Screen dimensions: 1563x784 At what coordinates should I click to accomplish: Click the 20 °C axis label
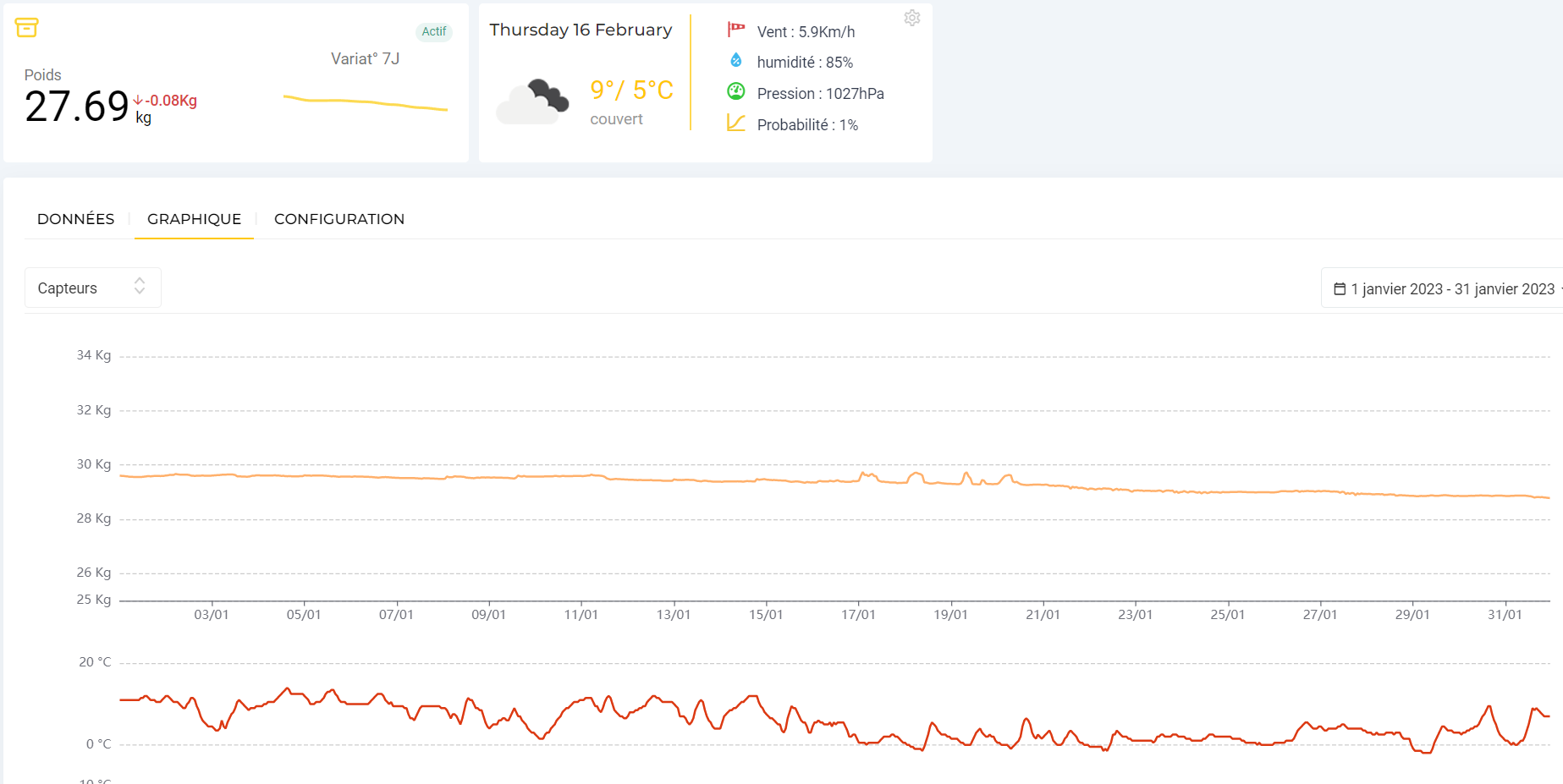[x=95, y=662]
